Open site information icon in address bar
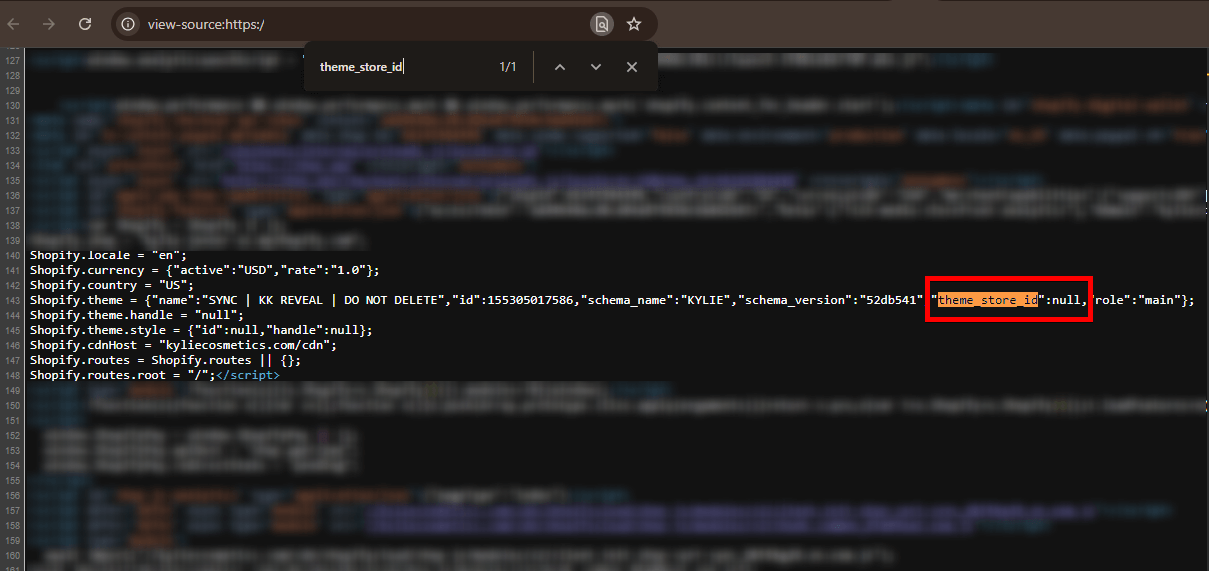 [x=127, y=24]
